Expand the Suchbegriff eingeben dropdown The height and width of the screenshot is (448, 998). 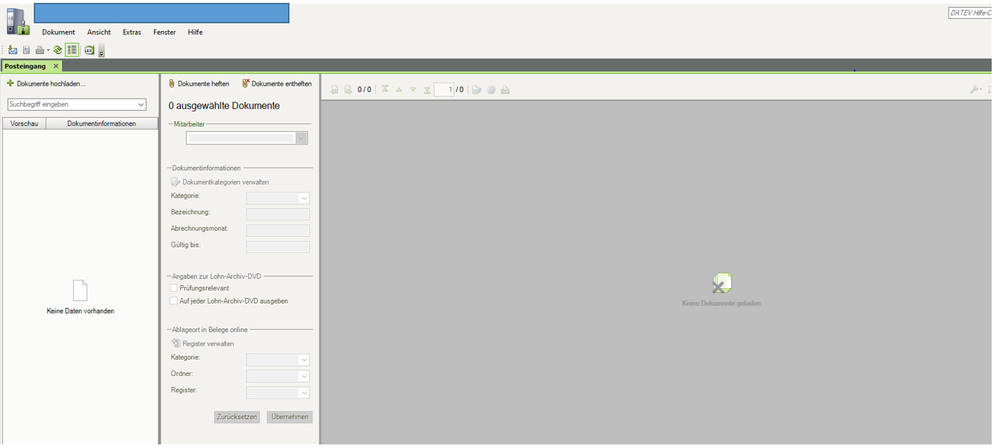141,104
